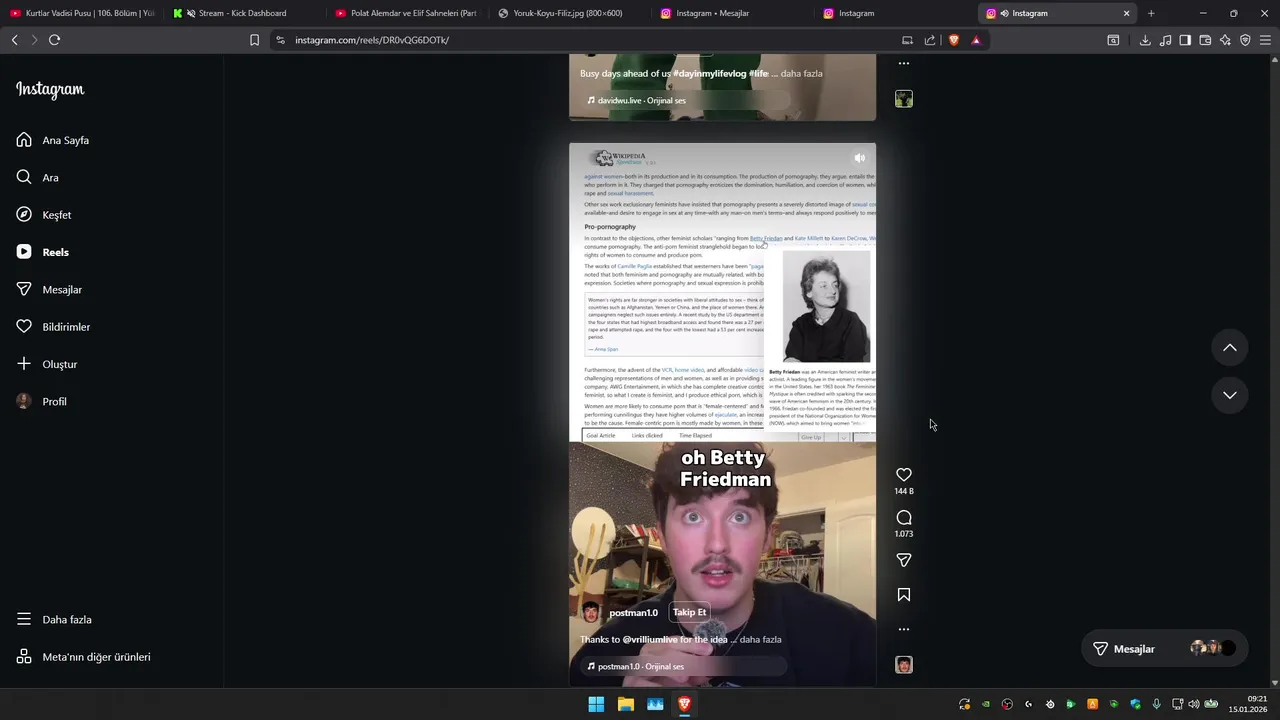Viewport: 1280px width, 720px height.
Task: Open more options for postman1.0 reel
Action: tap(904, 629)
